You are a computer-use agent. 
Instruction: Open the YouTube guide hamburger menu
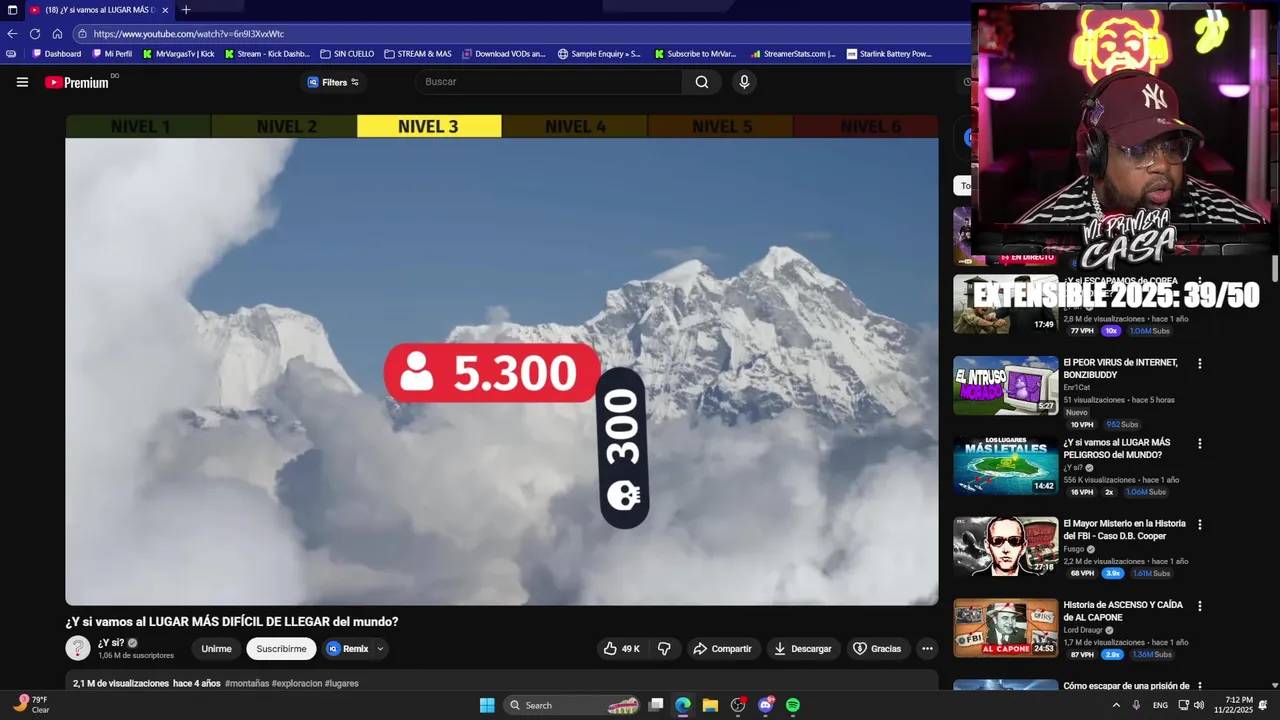click(x=22, y=82)
